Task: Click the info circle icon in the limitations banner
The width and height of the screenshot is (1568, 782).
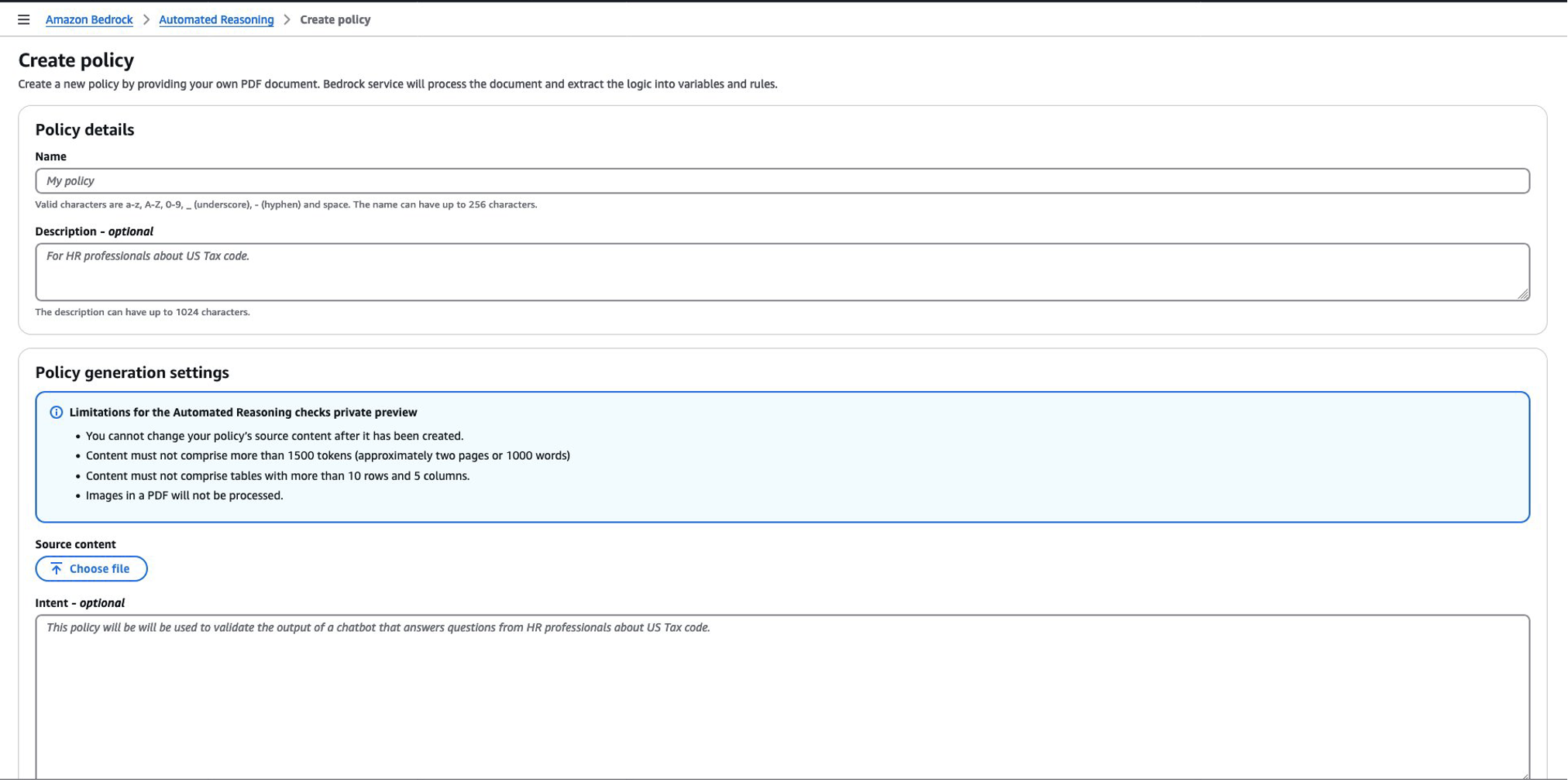Action: click(x=57, y=412)
